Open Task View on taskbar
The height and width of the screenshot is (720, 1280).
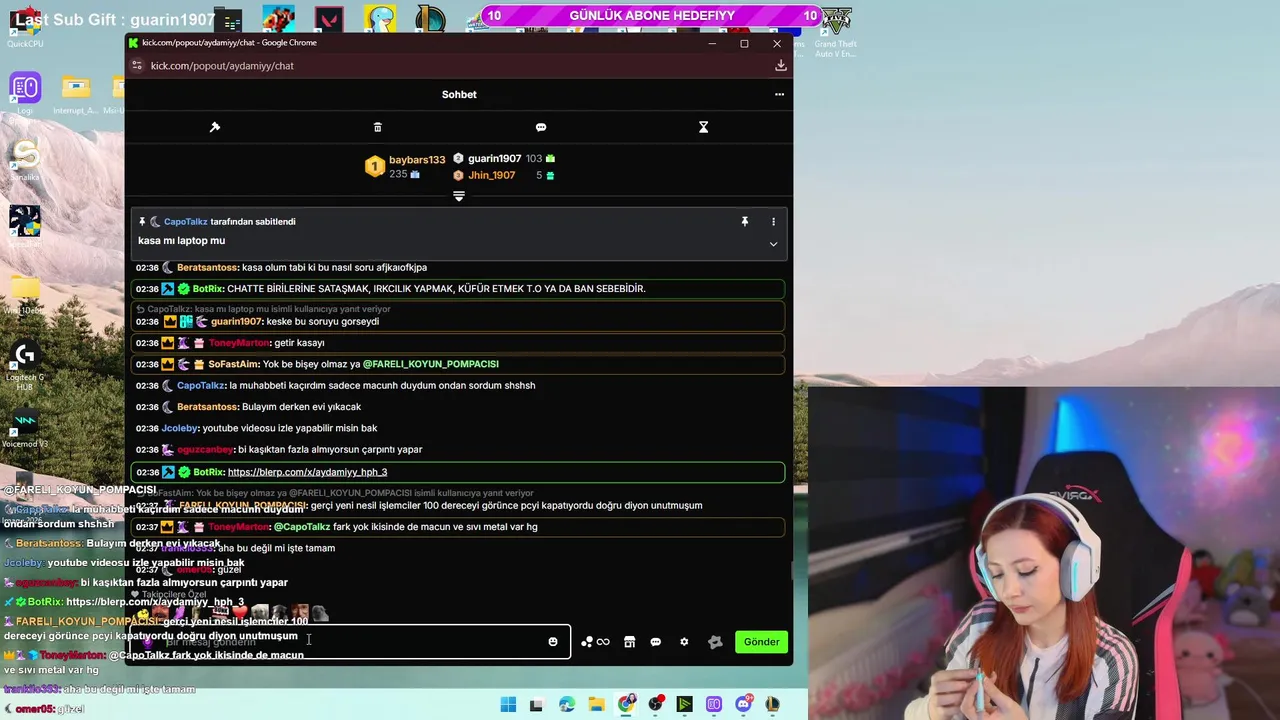point(536,705)
